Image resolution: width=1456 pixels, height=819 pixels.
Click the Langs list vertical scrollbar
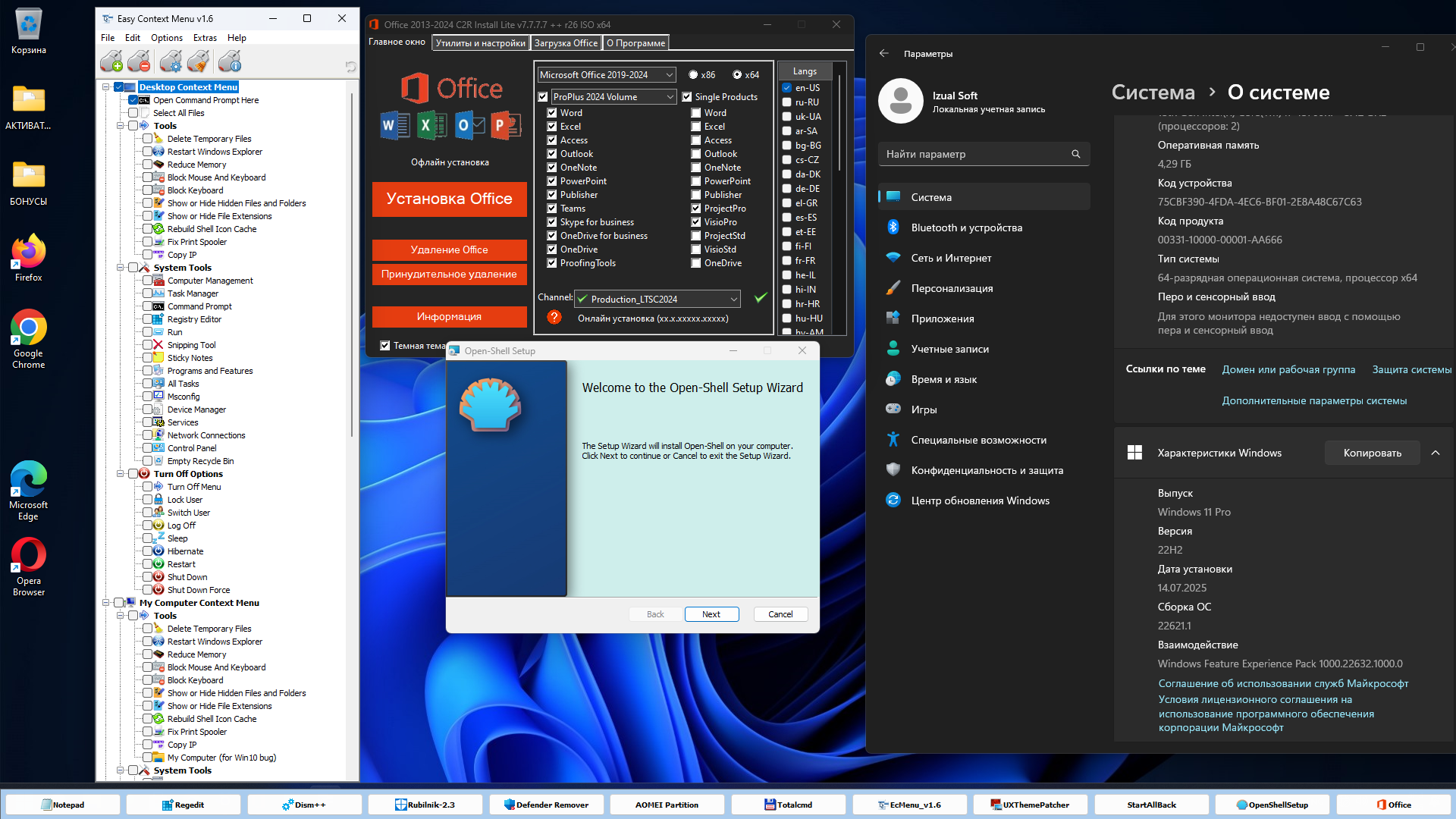[x=839, y=123]
